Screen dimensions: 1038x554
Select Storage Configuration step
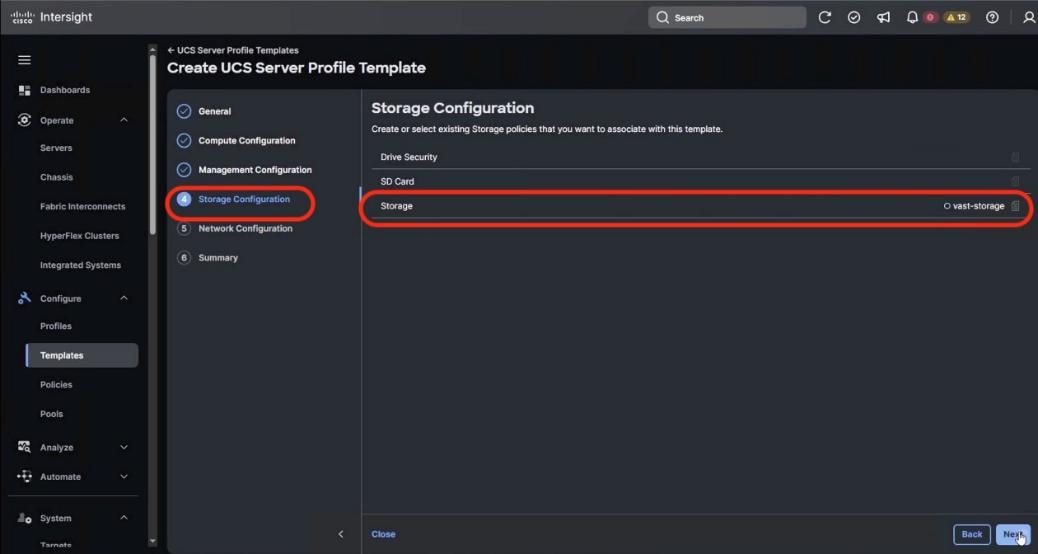(244, 199)
